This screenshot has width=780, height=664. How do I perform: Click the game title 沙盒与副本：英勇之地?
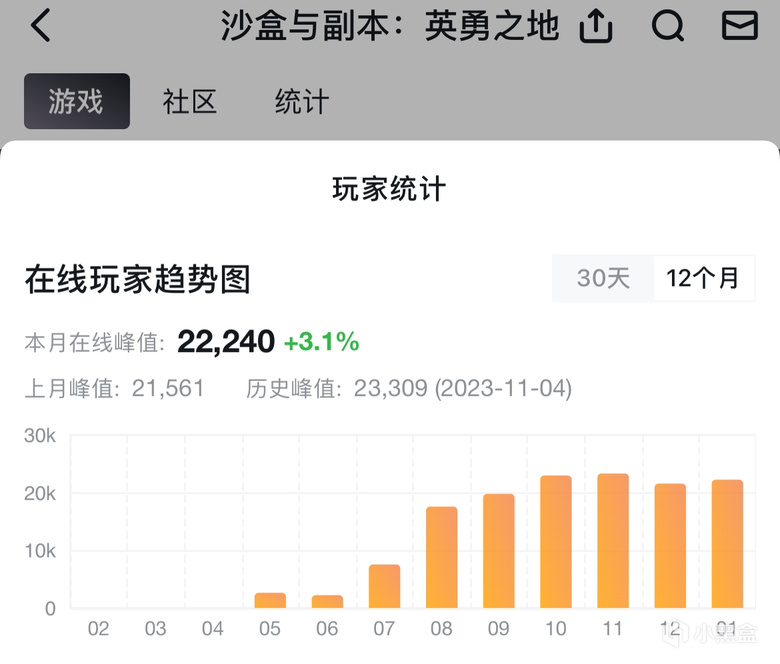(x=390, y=26)
